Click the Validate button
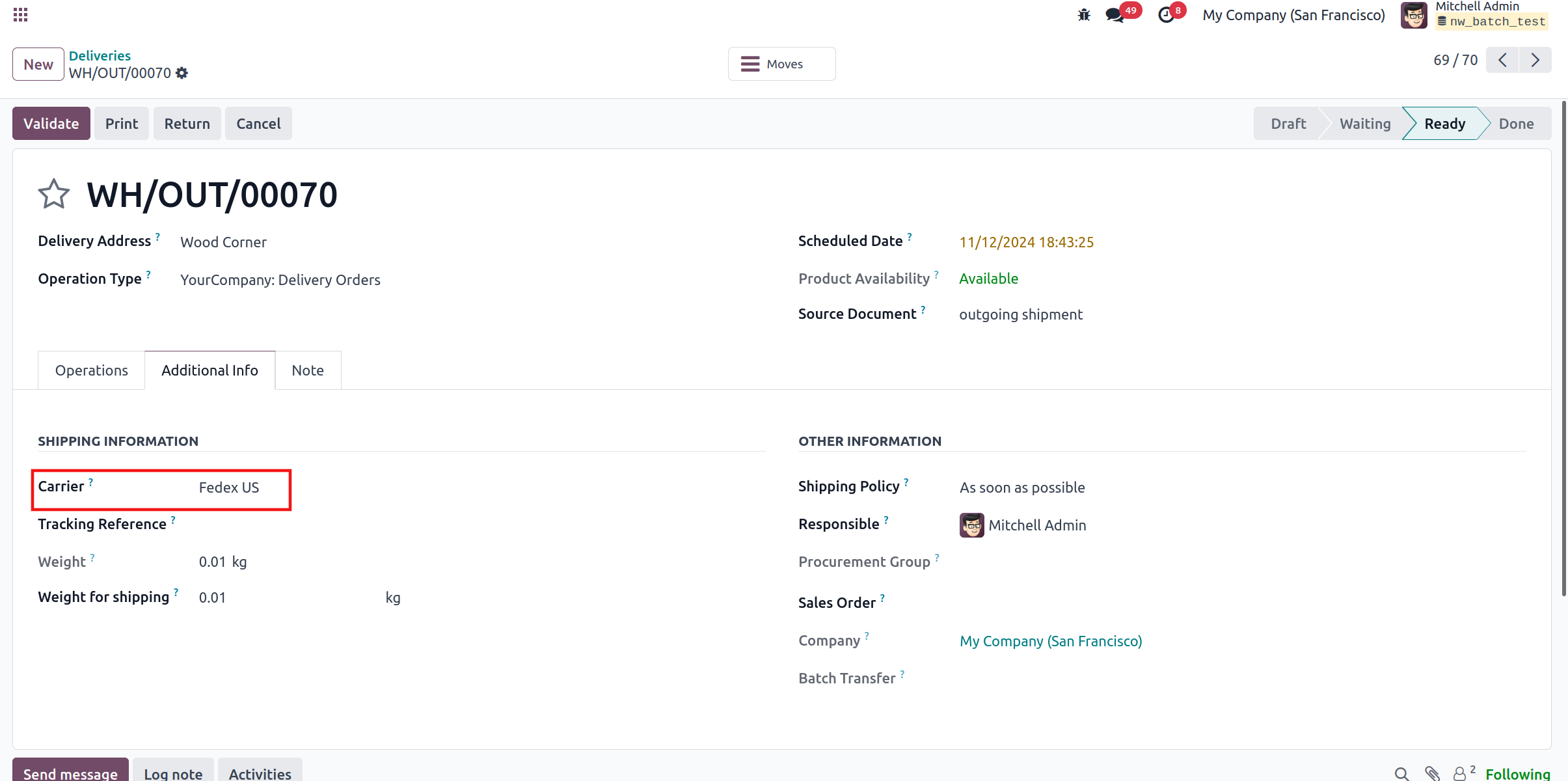Image resolution: width=1568 pixels, height=781 pixels. tap(51, 124)
